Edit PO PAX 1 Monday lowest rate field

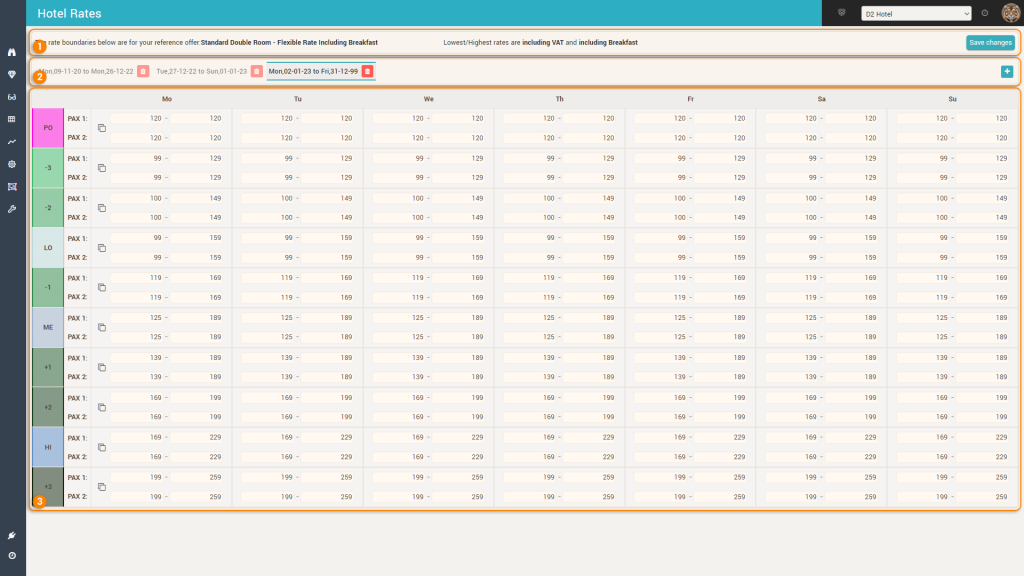[136, 118]
